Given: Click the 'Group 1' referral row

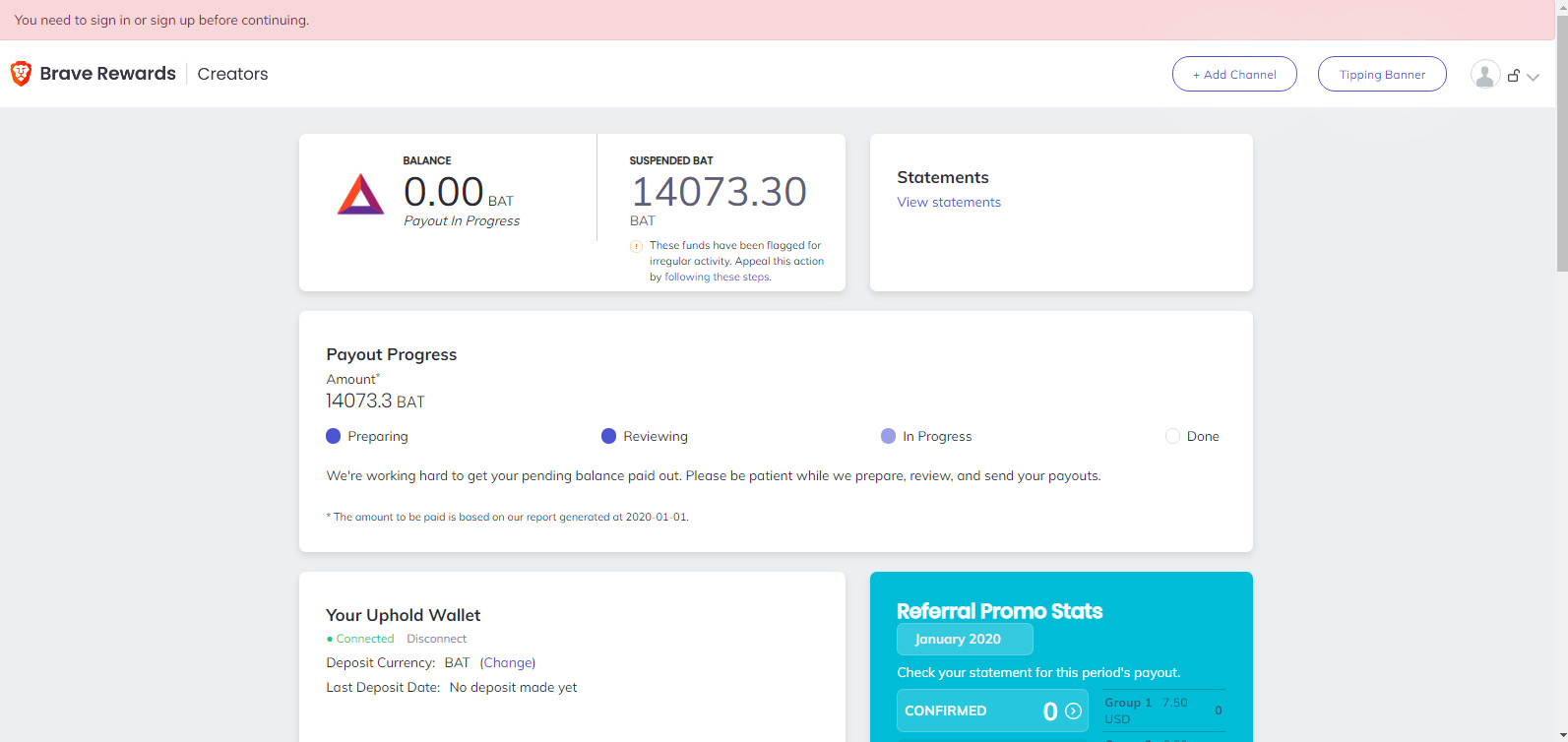Looking at the screenshot, I should pos(1164,710).
